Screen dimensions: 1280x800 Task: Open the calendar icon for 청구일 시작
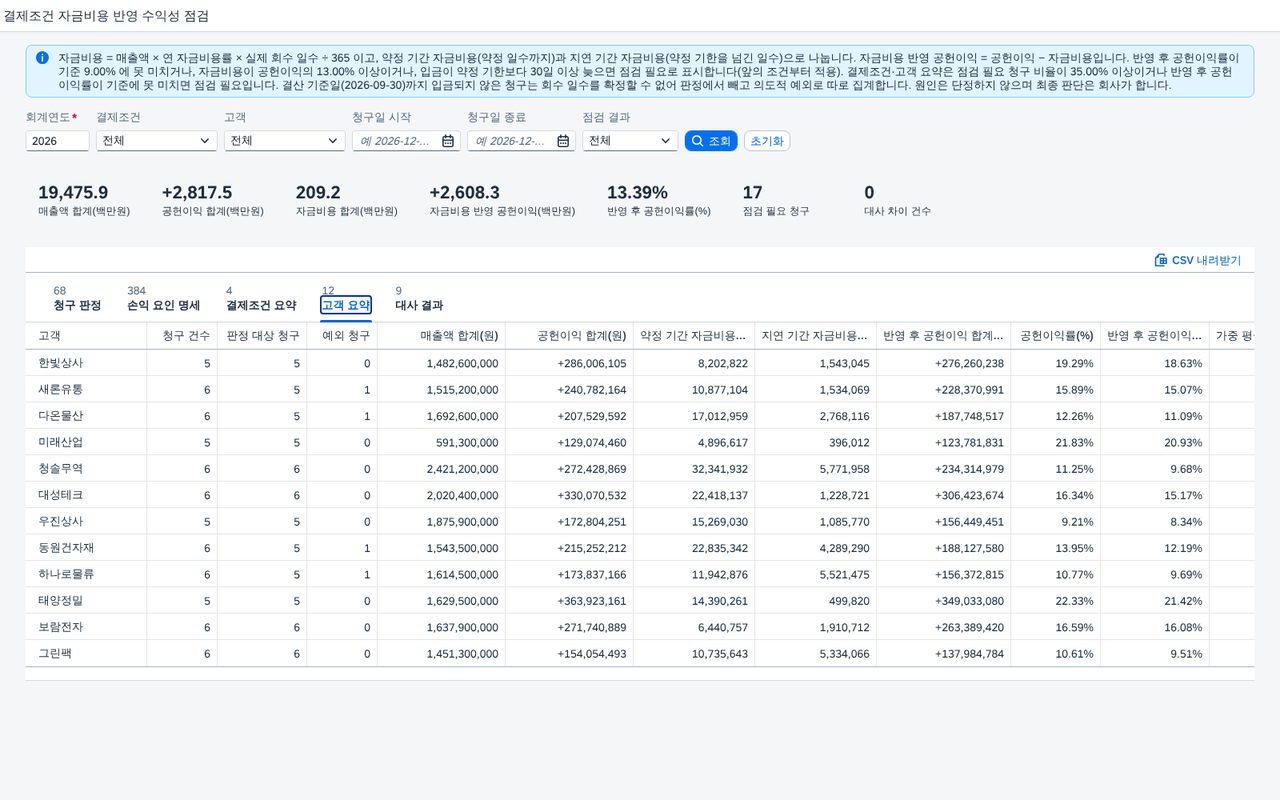447,141
